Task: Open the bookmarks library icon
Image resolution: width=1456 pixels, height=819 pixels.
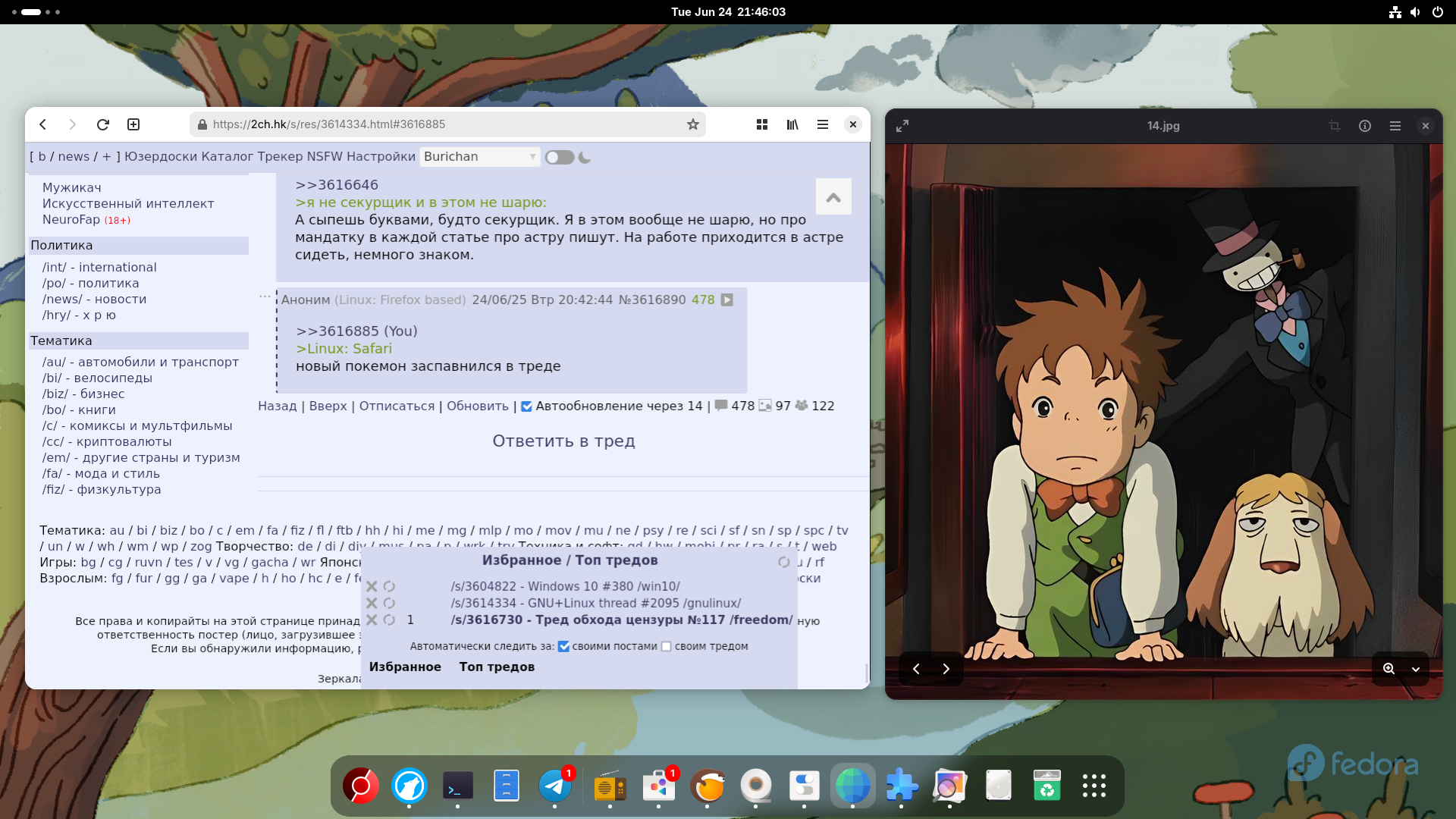Action: click(x=792, y=124)
